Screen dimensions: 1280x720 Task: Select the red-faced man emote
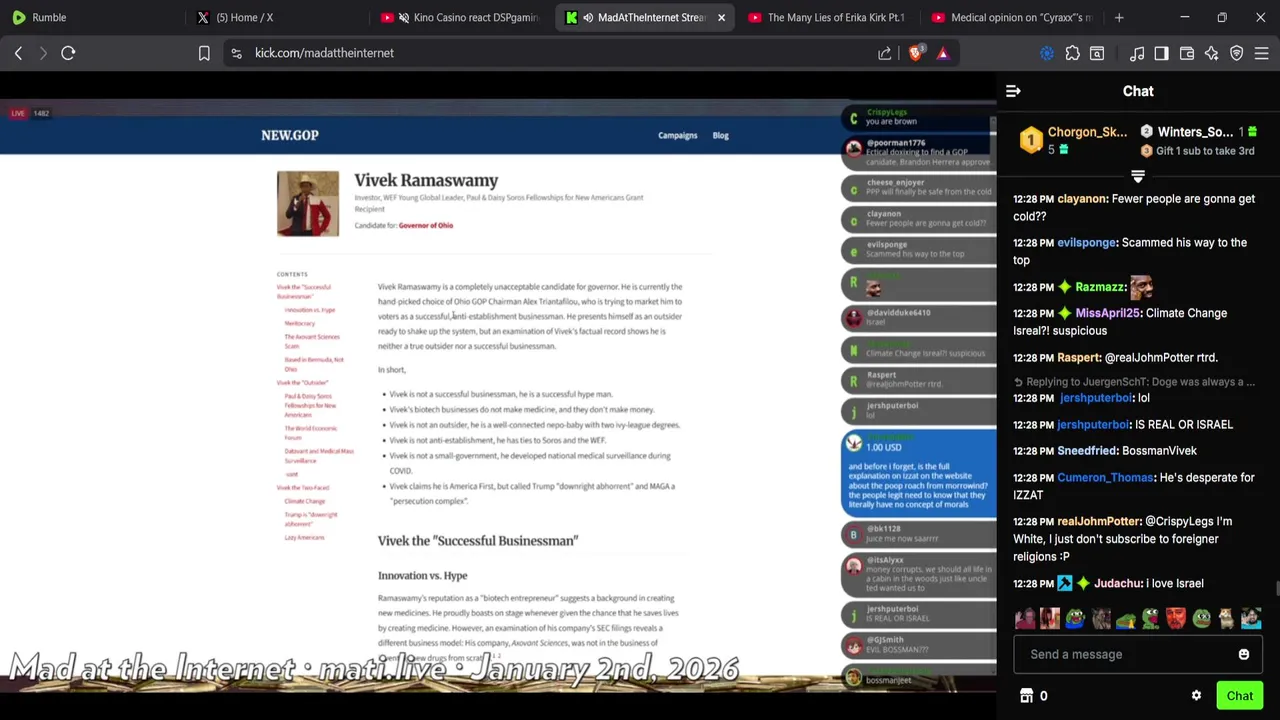click(1176, 619)
